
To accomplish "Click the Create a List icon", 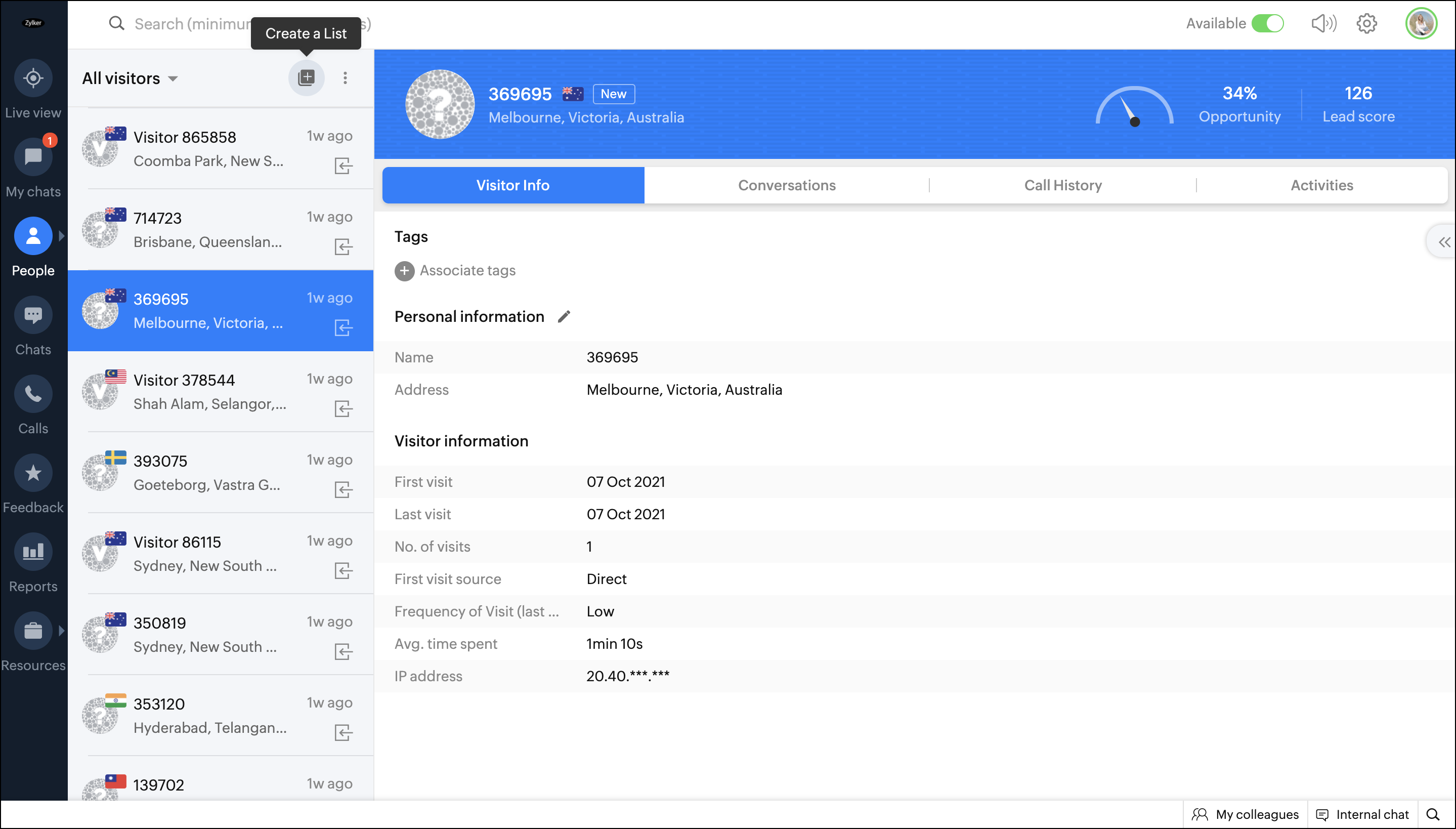I will tap(306, 78).
